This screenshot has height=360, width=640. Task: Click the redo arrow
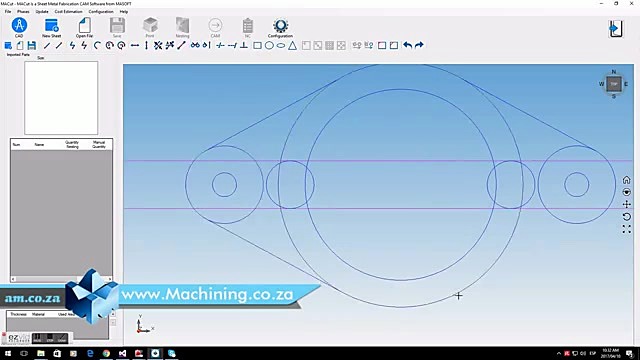419,45
